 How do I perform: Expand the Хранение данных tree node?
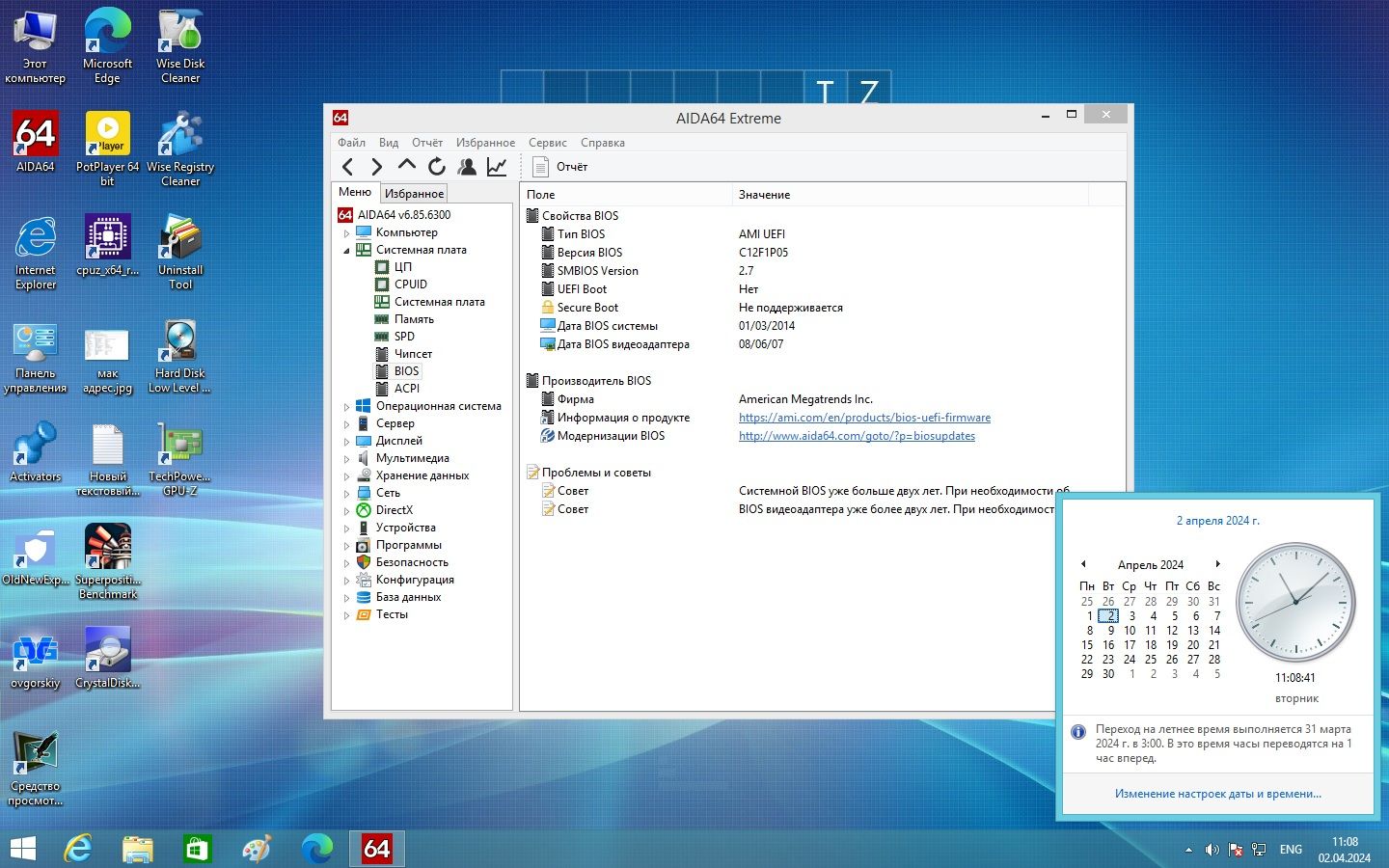pos(346,475)
